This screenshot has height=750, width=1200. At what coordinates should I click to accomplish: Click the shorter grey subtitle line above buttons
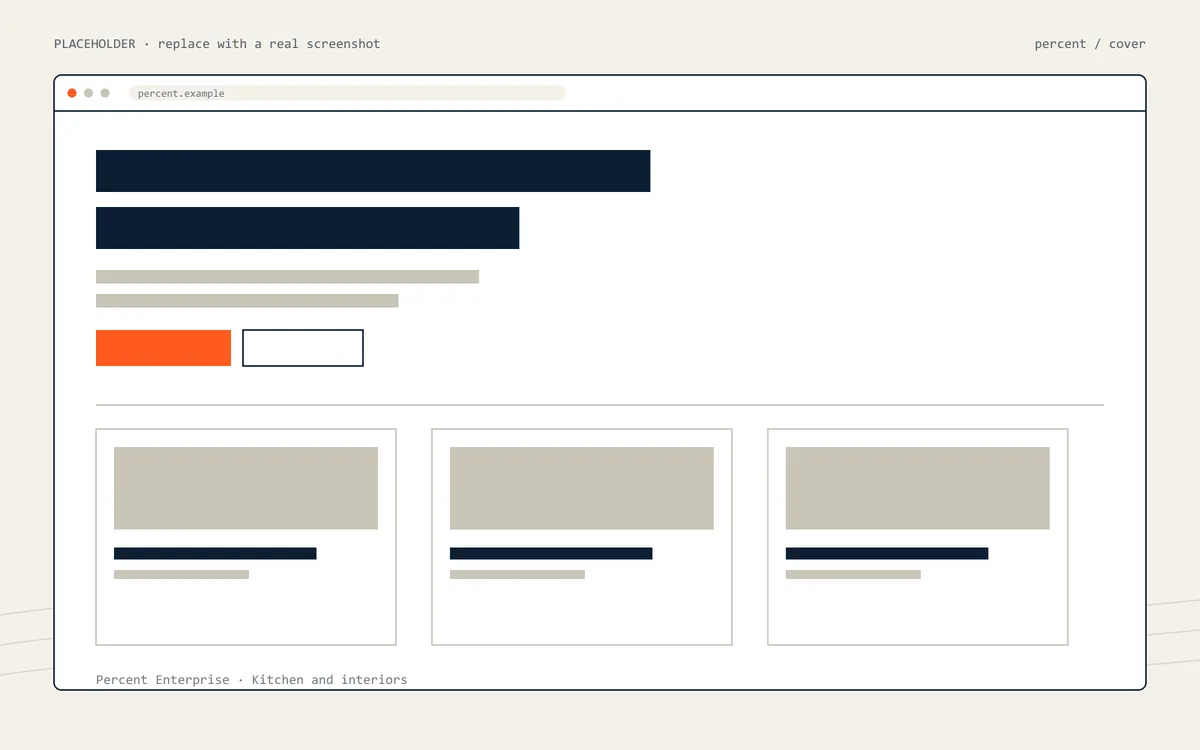(x=247, y=301)
